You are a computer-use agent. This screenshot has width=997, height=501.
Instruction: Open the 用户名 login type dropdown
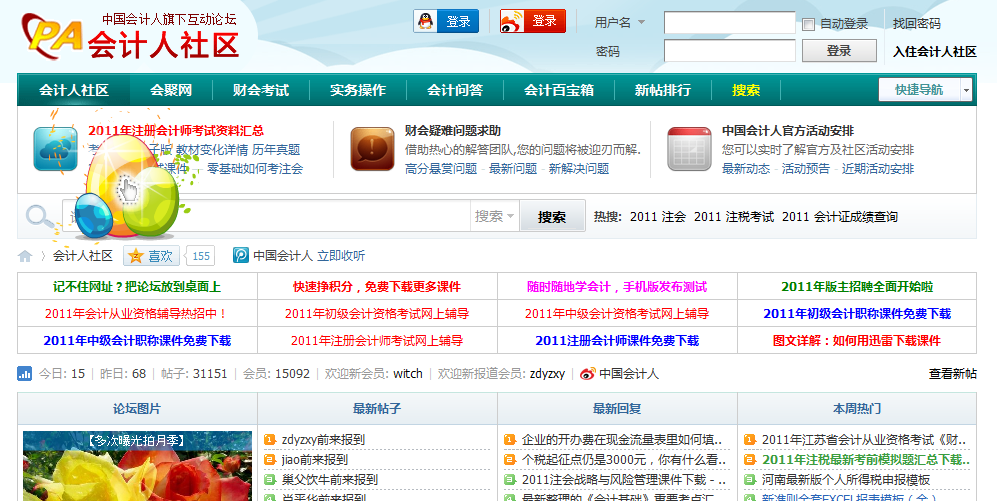620,22
